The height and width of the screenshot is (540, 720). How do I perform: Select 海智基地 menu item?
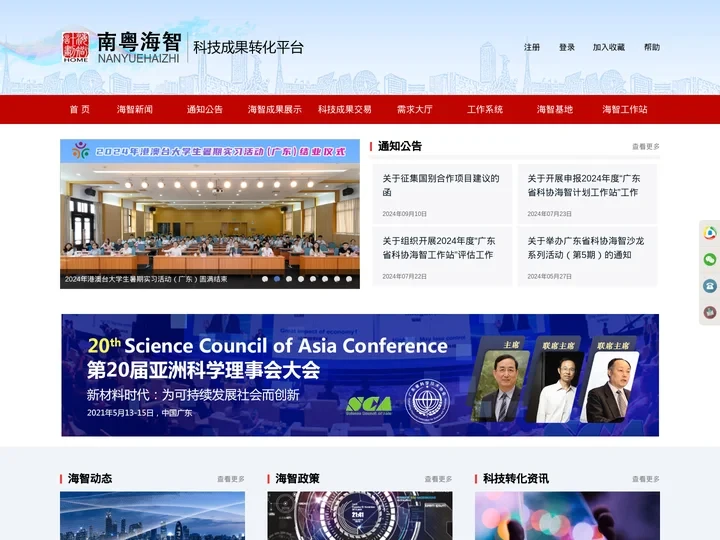point(555,109)
